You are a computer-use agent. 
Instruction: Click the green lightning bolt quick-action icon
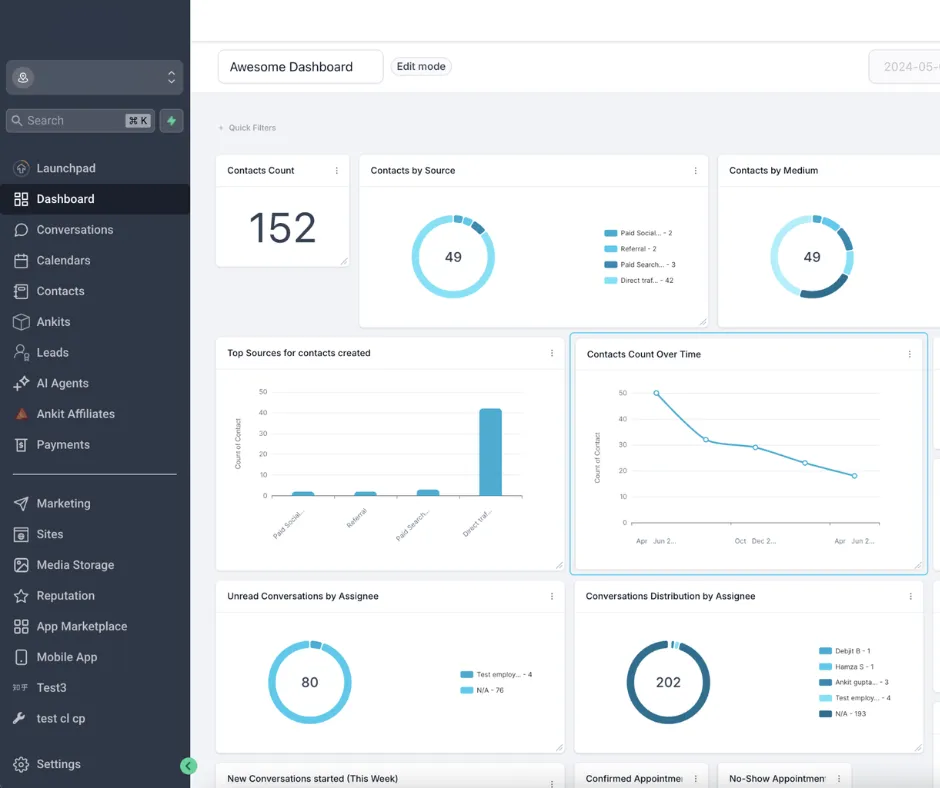click(171, 120)
